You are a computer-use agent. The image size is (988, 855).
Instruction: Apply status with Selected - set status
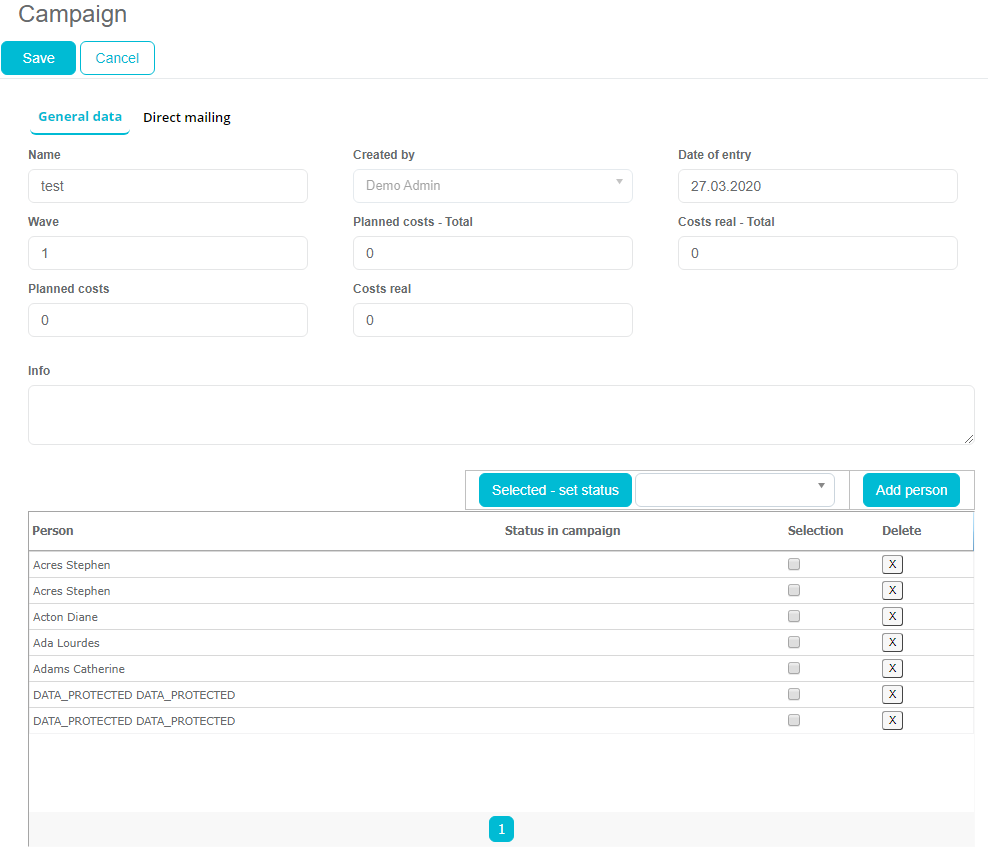[x=555, y=490]
